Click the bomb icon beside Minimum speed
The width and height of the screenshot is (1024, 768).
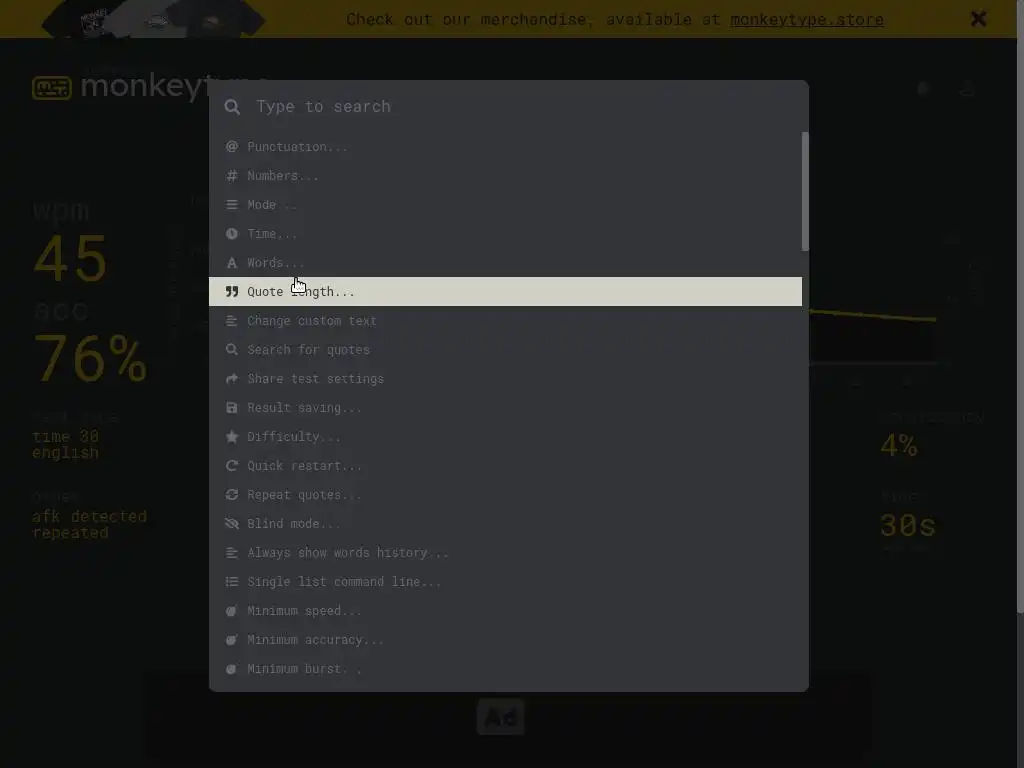click(x=232, y=611)
